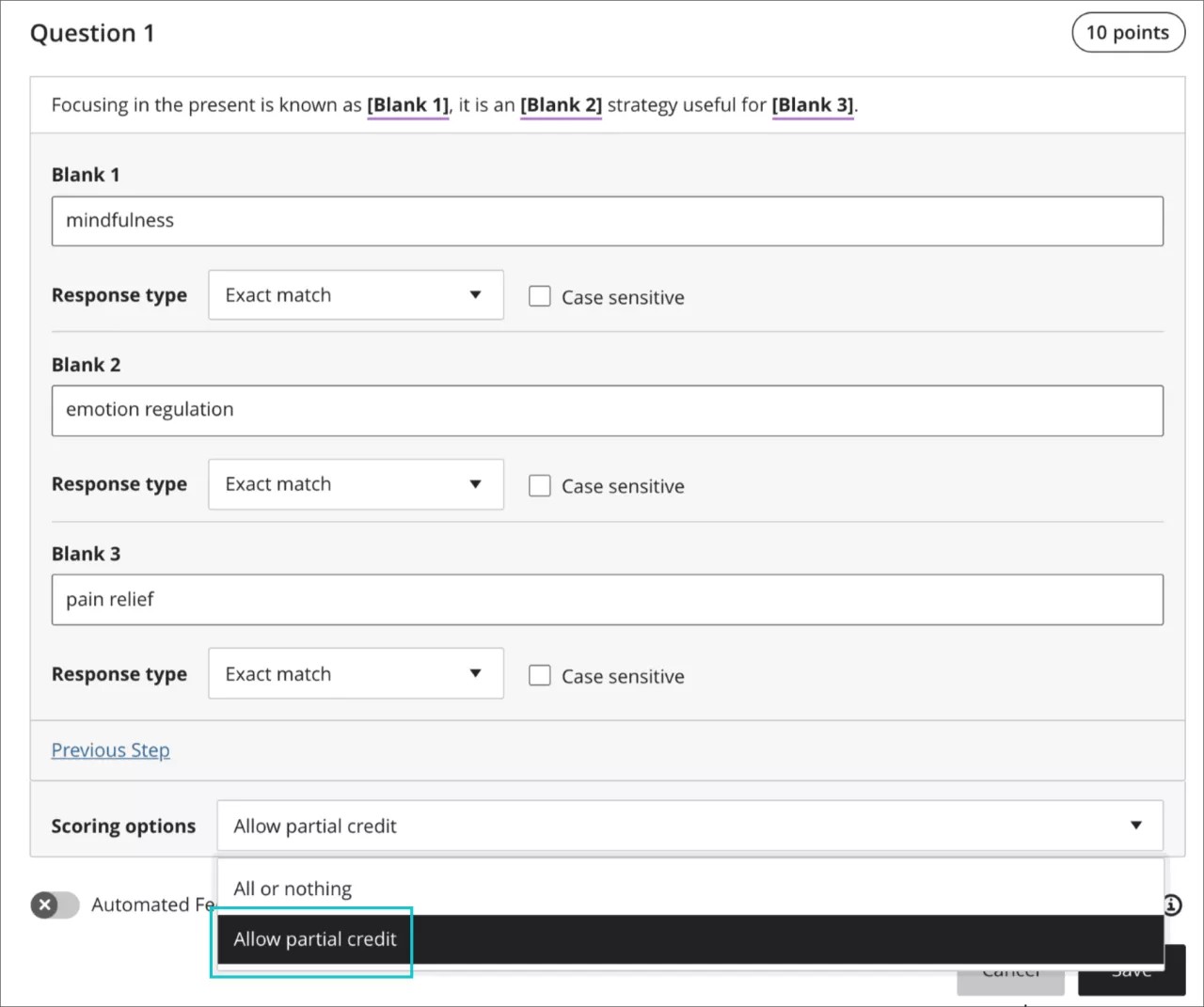Click the 10 points badge
This screenshot has height=1007, width=1204.
(x=1128, y=32)
